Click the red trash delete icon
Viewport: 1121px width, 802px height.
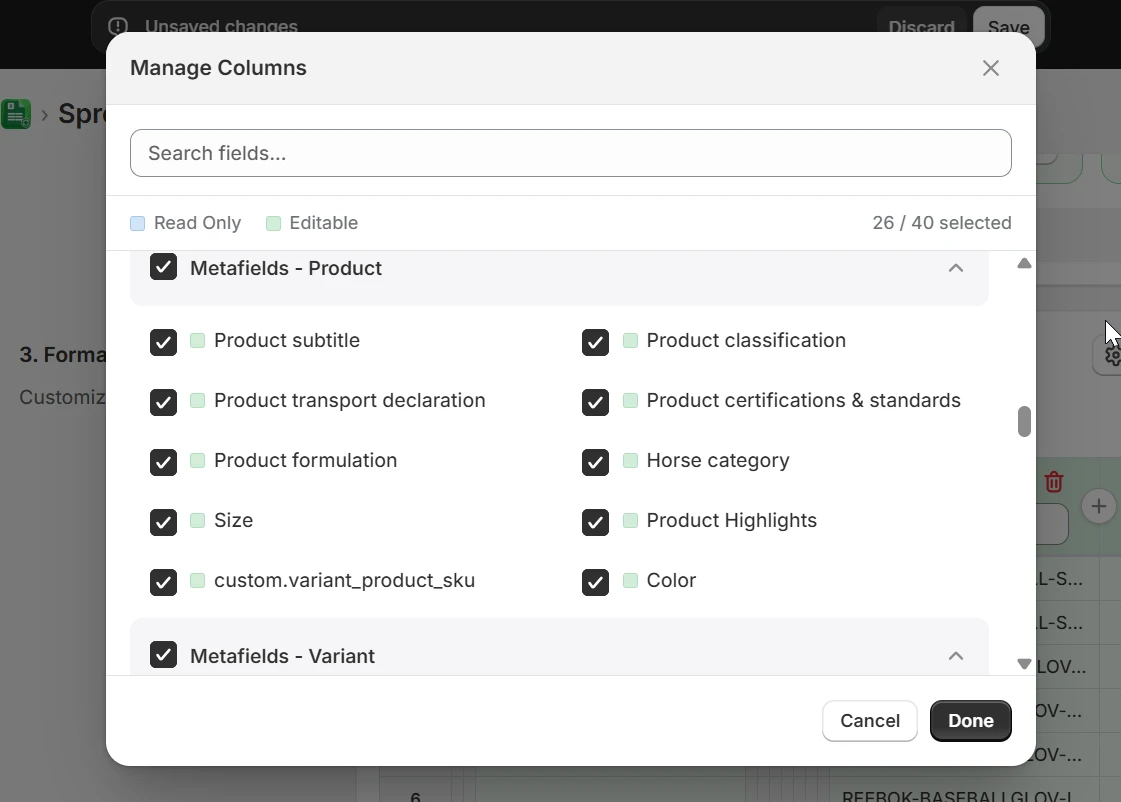coord(1053,482)
